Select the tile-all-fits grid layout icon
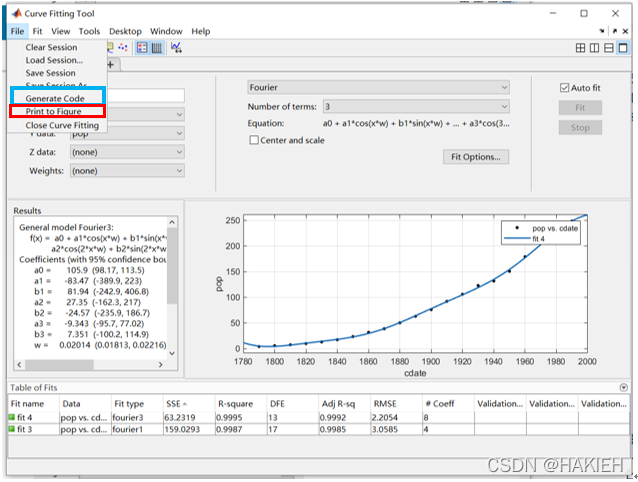The image size is (638, 482). [580, 48]
